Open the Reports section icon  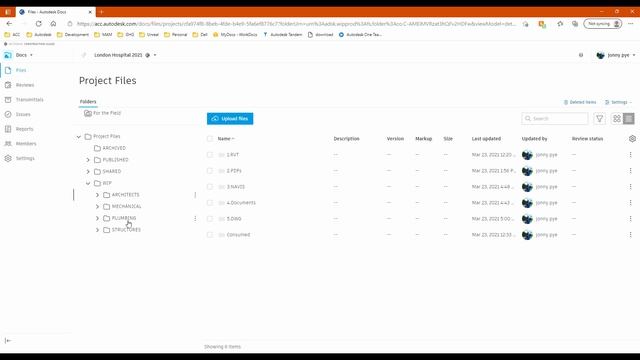tap(8, 129)
